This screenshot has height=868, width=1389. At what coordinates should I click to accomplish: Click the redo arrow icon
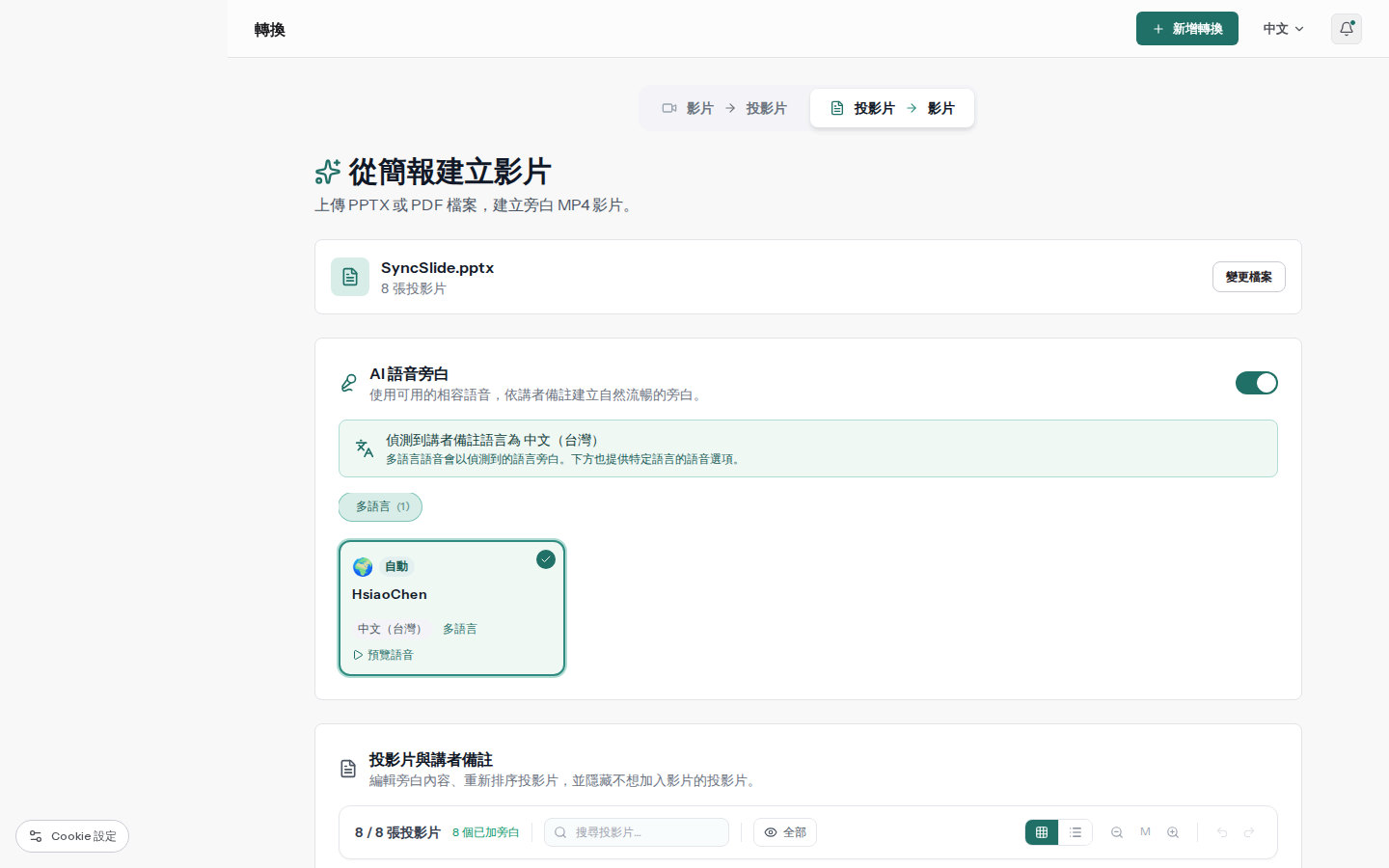tap(1249, 832)
